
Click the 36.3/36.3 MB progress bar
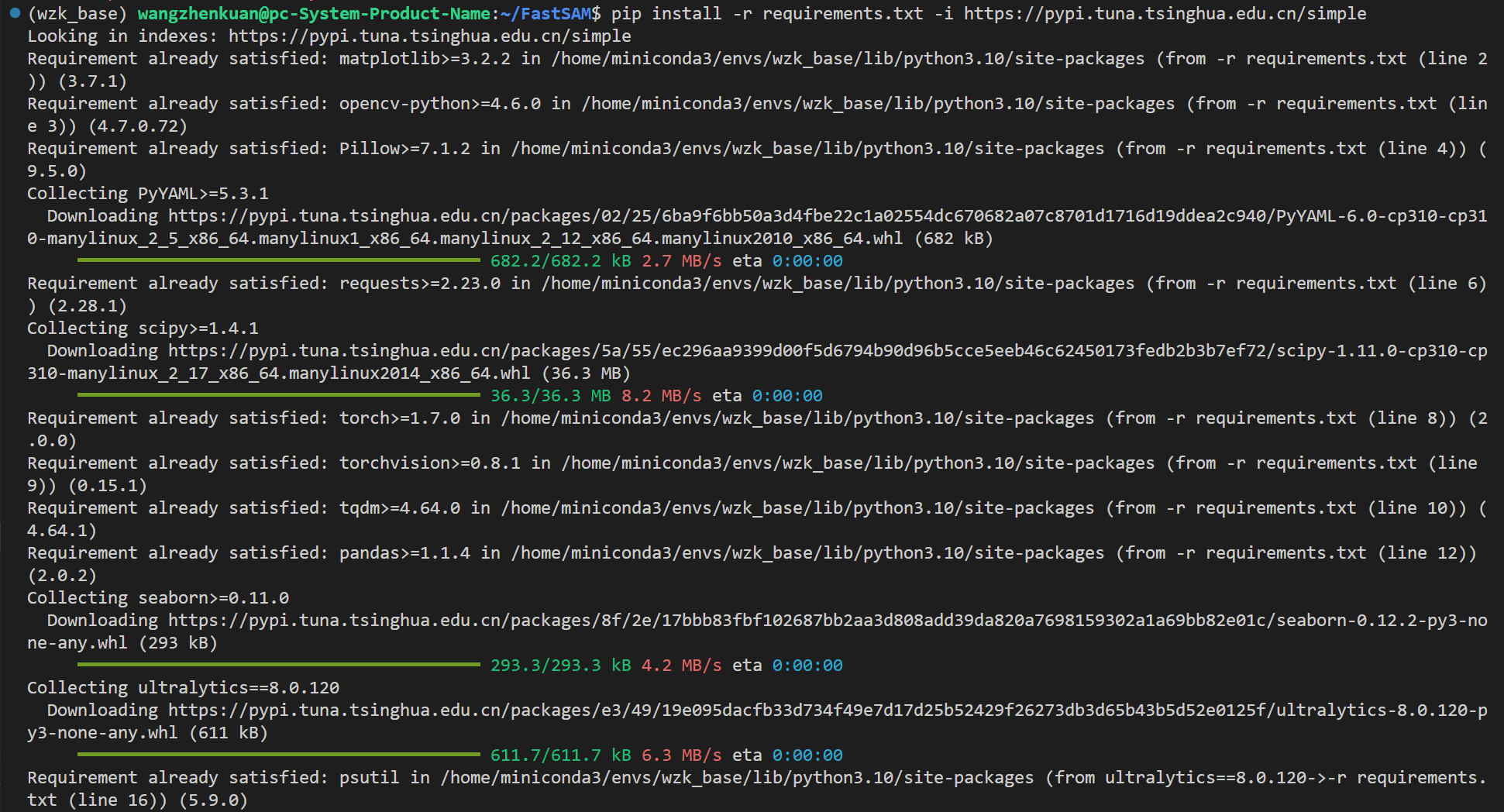click(x=279, y=396)
